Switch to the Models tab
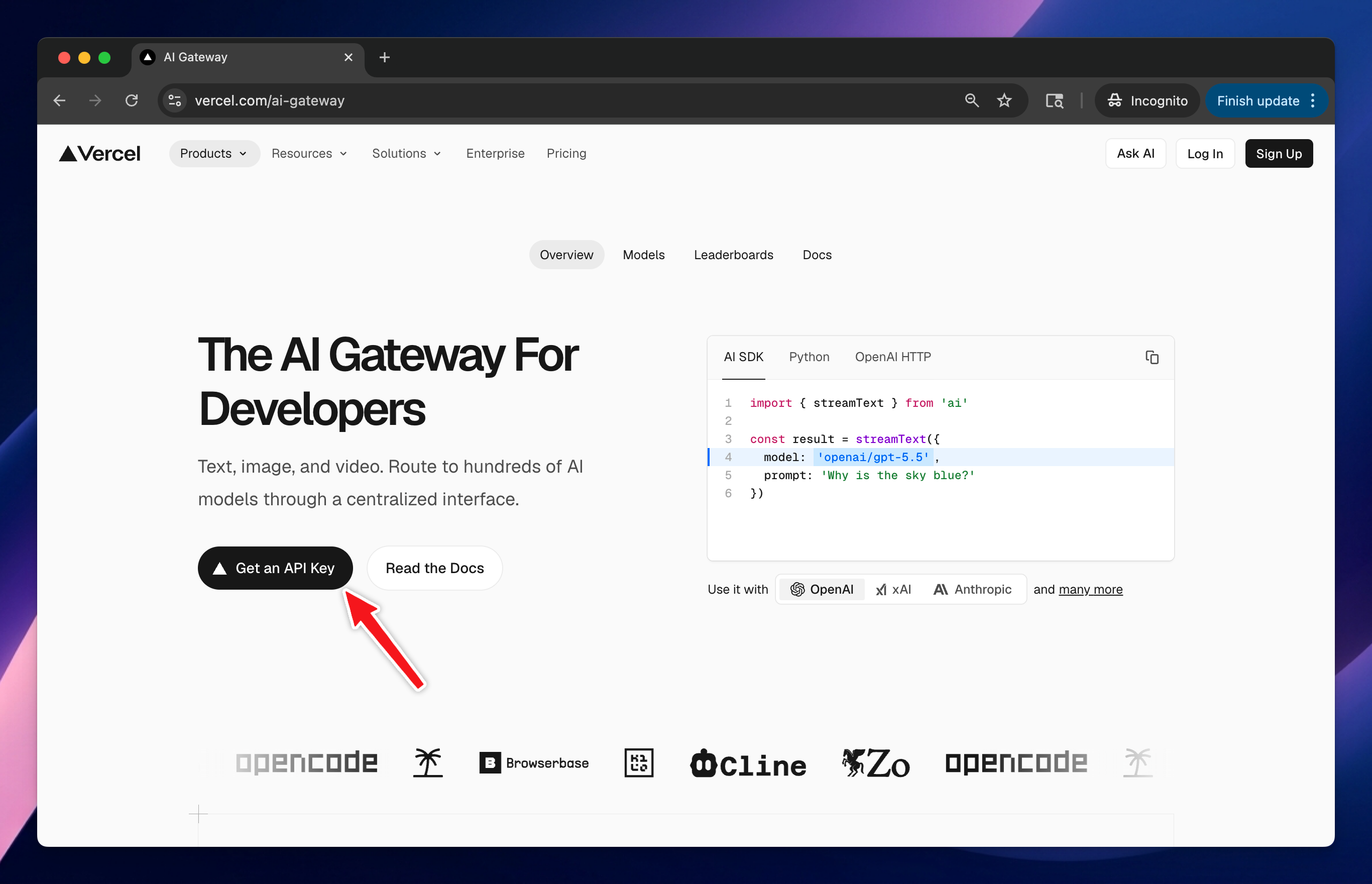 [643, 255]
